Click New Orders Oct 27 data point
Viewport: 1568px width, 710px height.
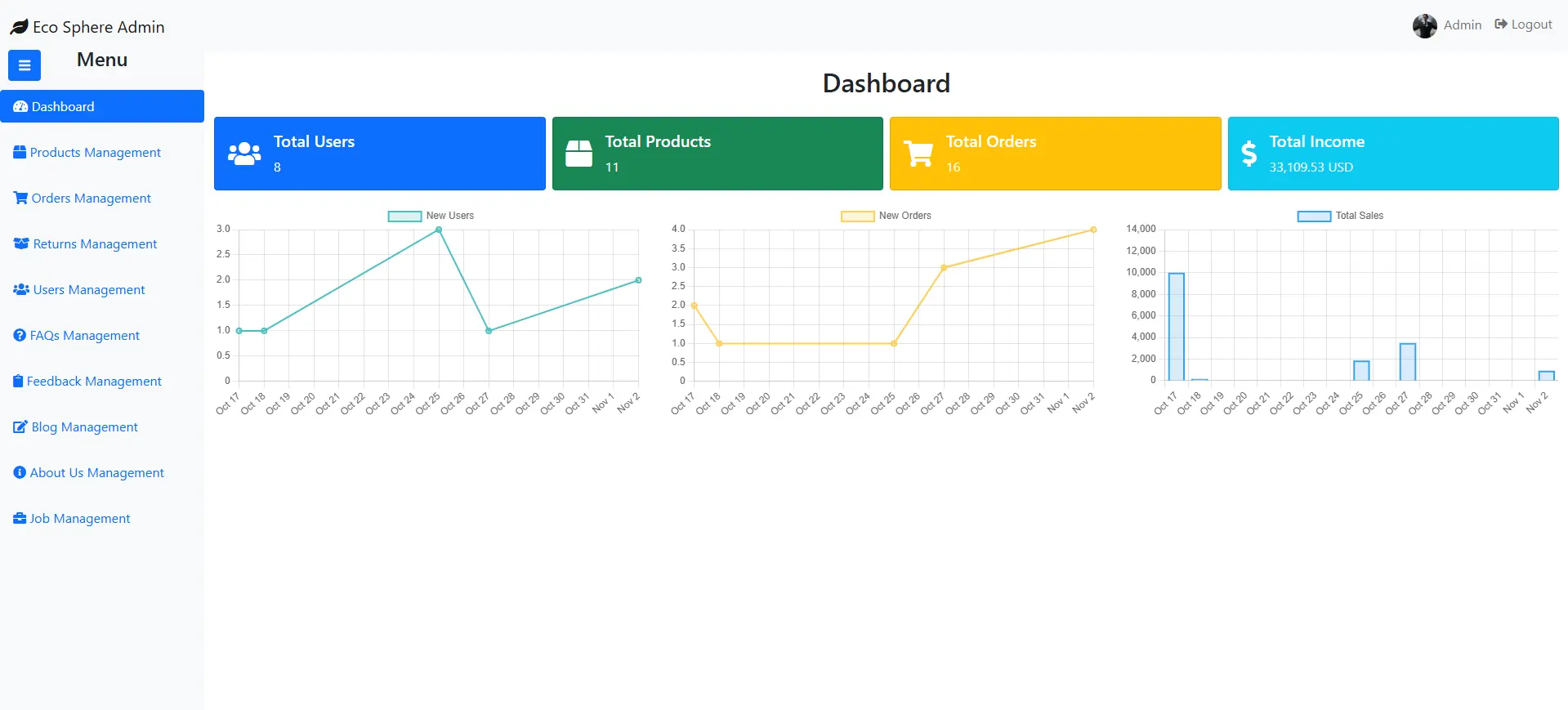click(x=944, y=267)
